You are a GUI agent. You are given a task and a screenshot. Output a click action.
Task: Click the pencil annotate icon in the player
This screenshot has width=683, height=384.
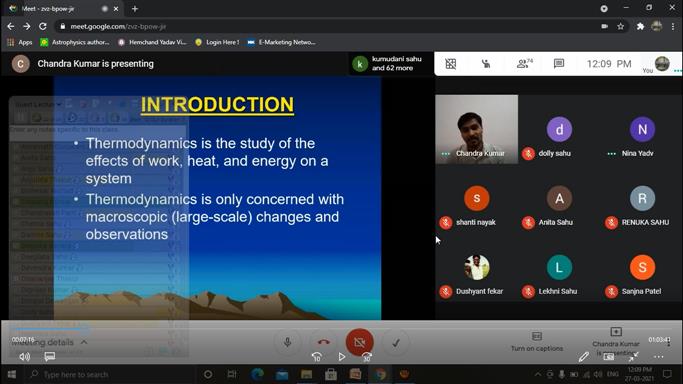[x=583, y=357]
